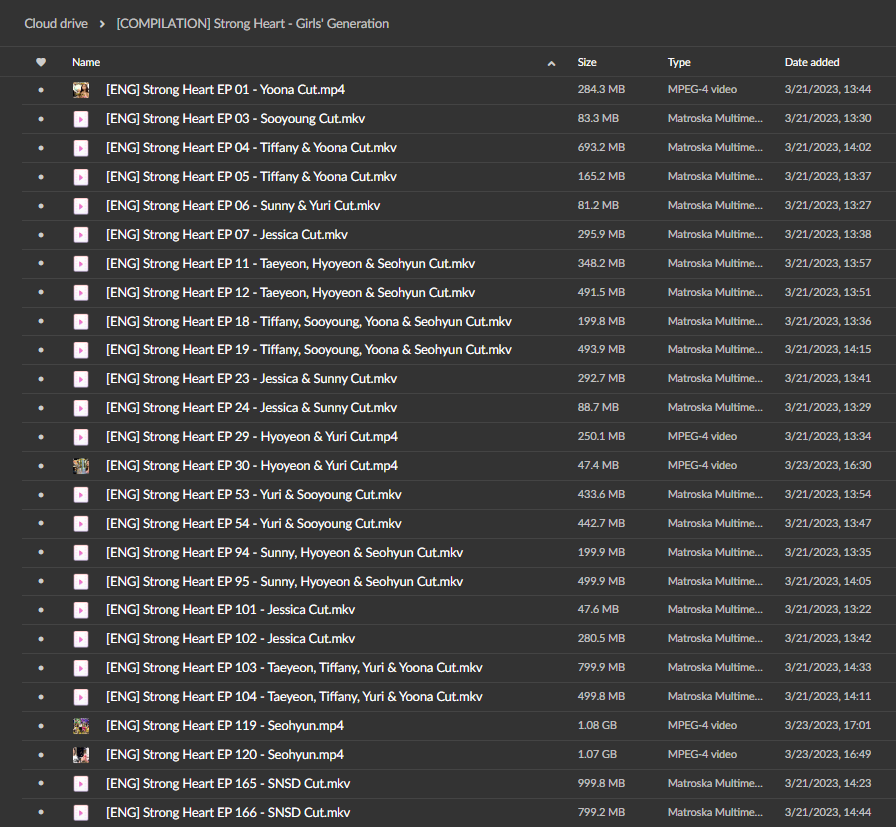Open the Strong Heart compilation folder breadcrumb
This screenshot has height=827, width=896.
[253, 23]
